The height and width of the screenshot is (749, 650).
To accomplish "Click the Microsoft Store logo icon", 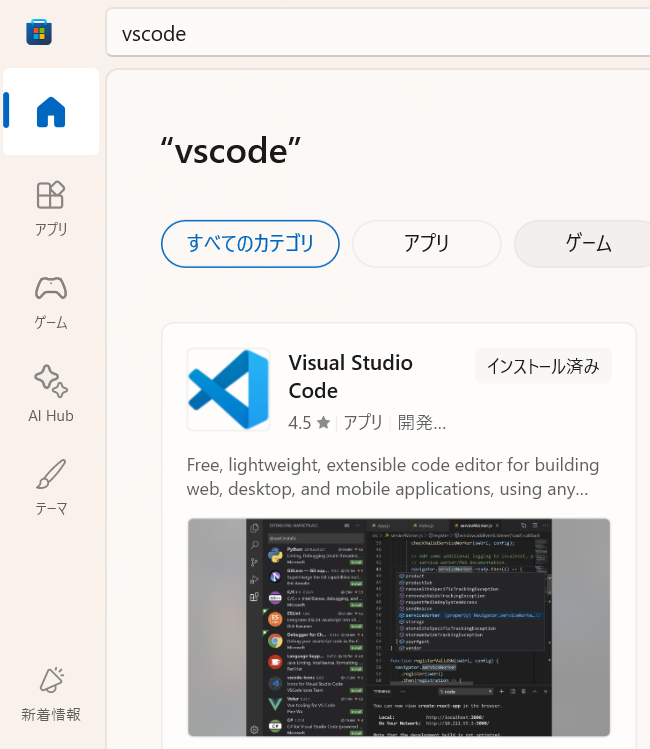I will (x=39, y=32).
